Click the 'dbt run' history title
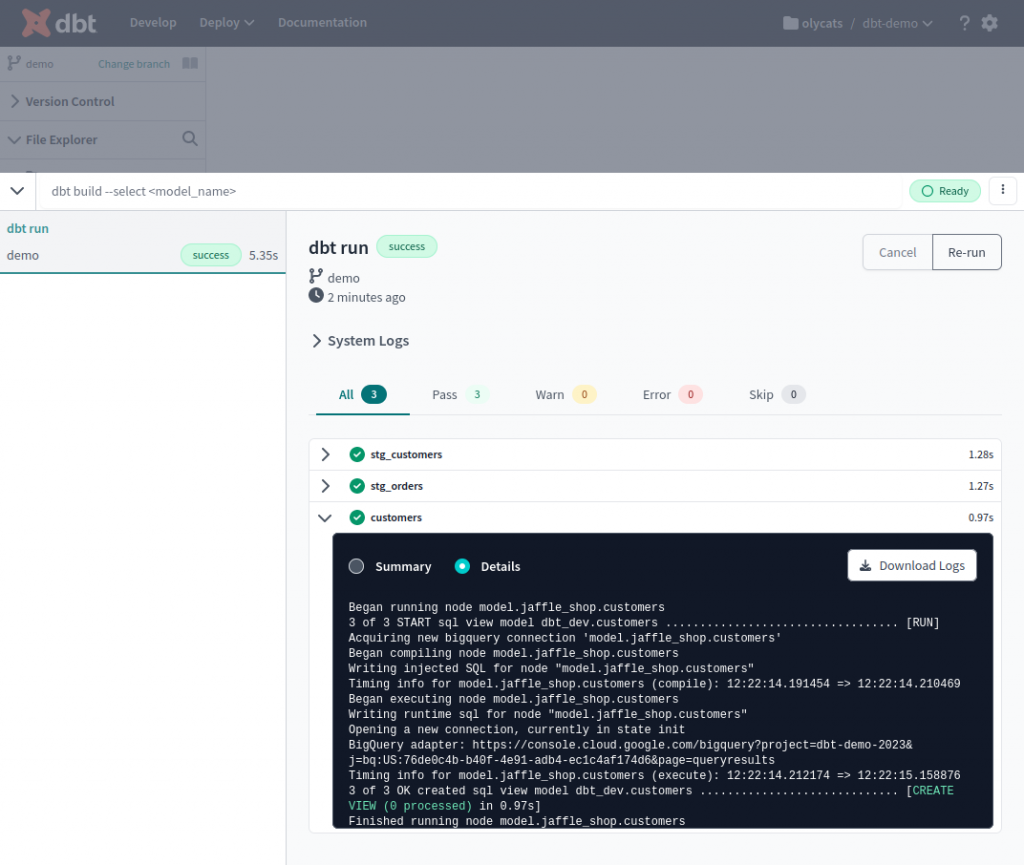 pyautogui.click(x=27, y=228)
